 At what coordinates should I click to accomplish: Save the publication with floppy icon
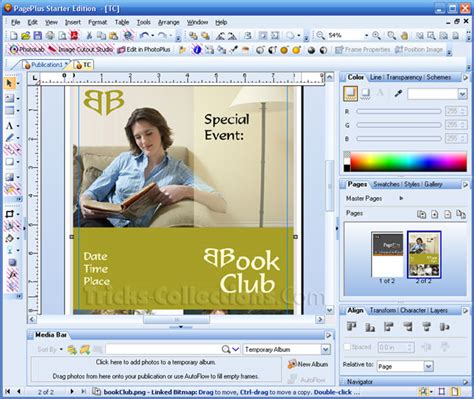pos(38,36)
